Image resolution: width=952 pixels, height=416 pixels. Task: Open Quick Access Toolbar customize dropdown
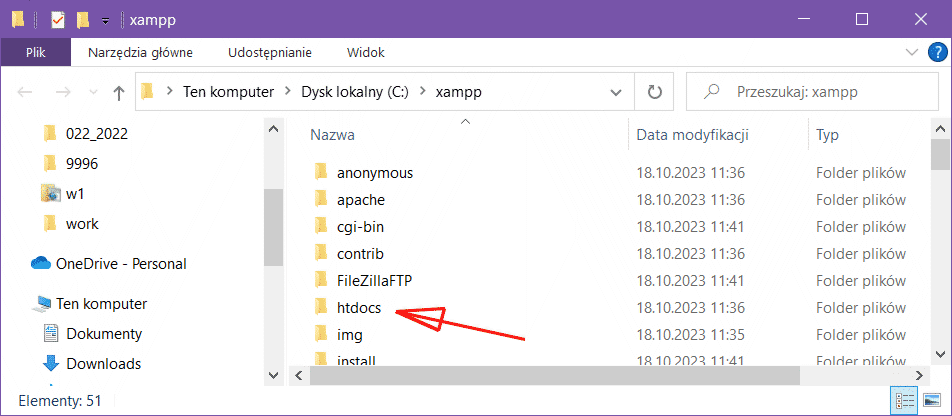point(105,20)
